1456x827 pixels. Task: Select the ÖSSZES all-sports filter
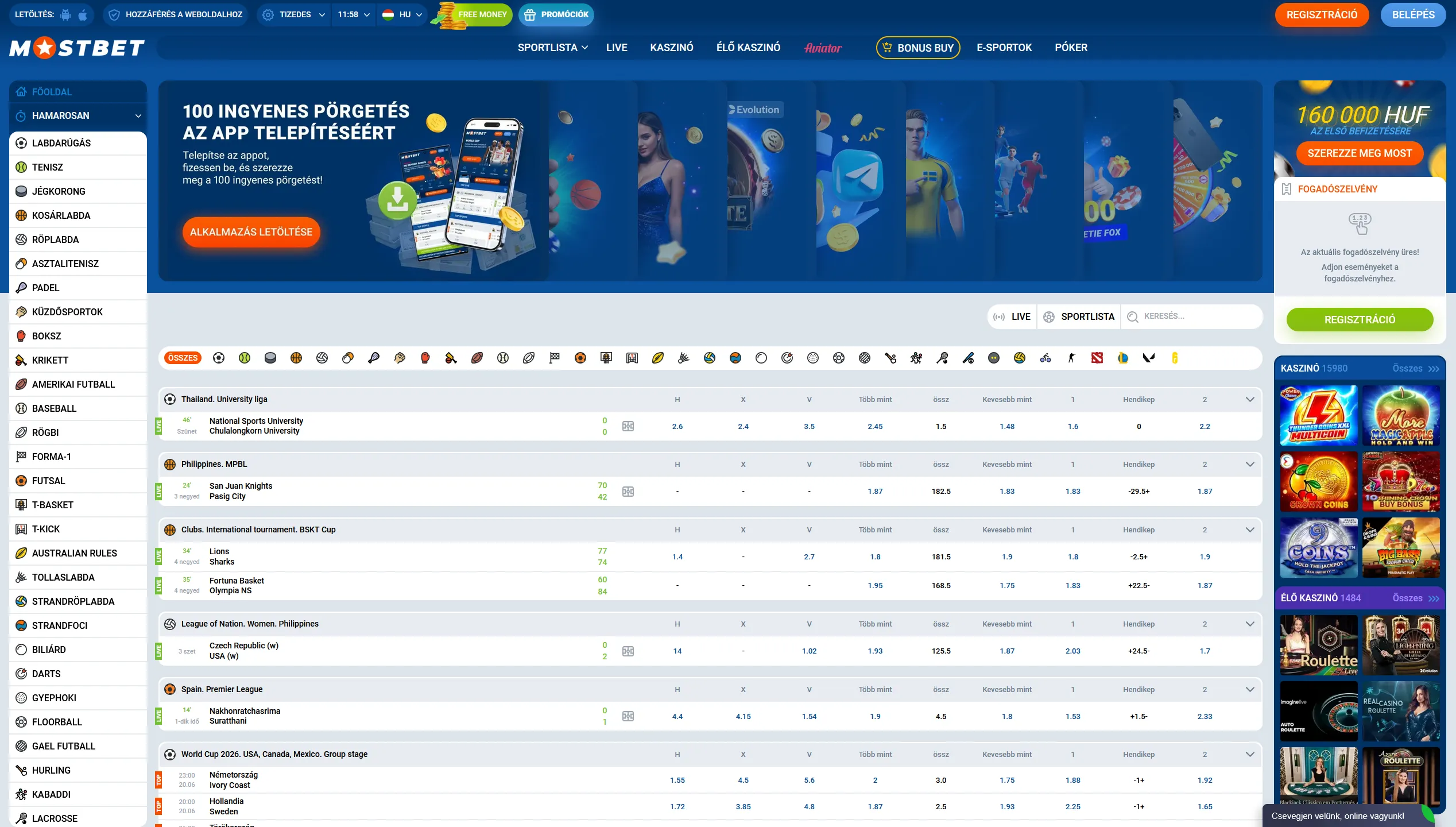coord(183,358)
